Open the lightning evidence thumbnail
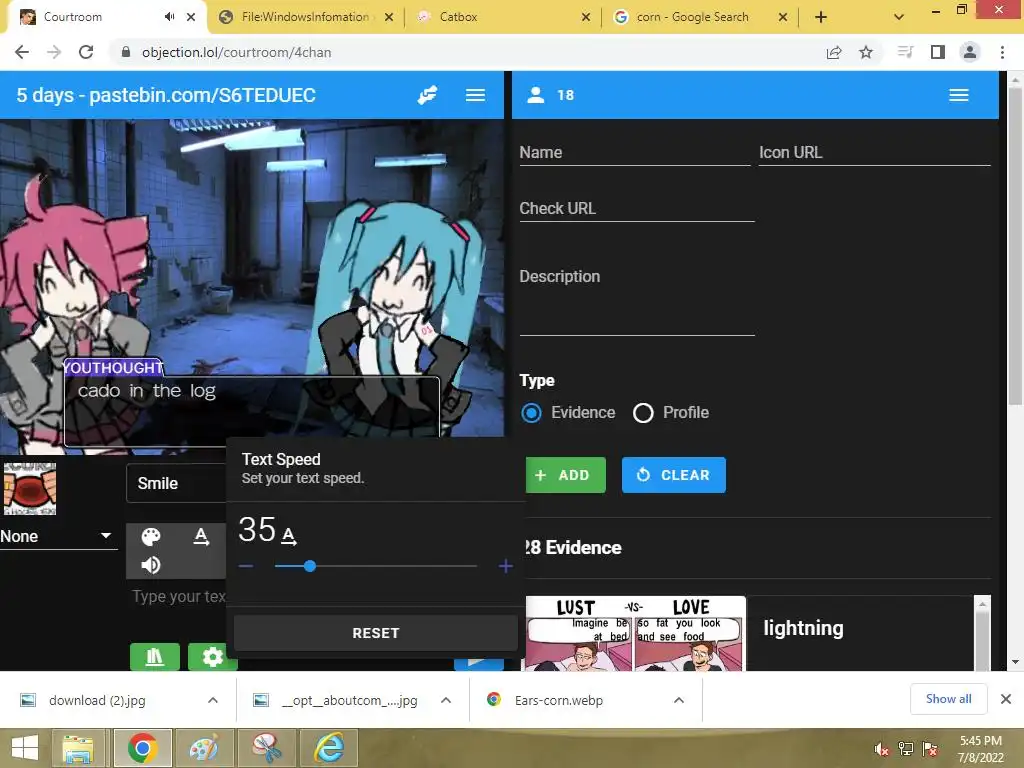This screenshot has height=768, width=1024. 635,633
